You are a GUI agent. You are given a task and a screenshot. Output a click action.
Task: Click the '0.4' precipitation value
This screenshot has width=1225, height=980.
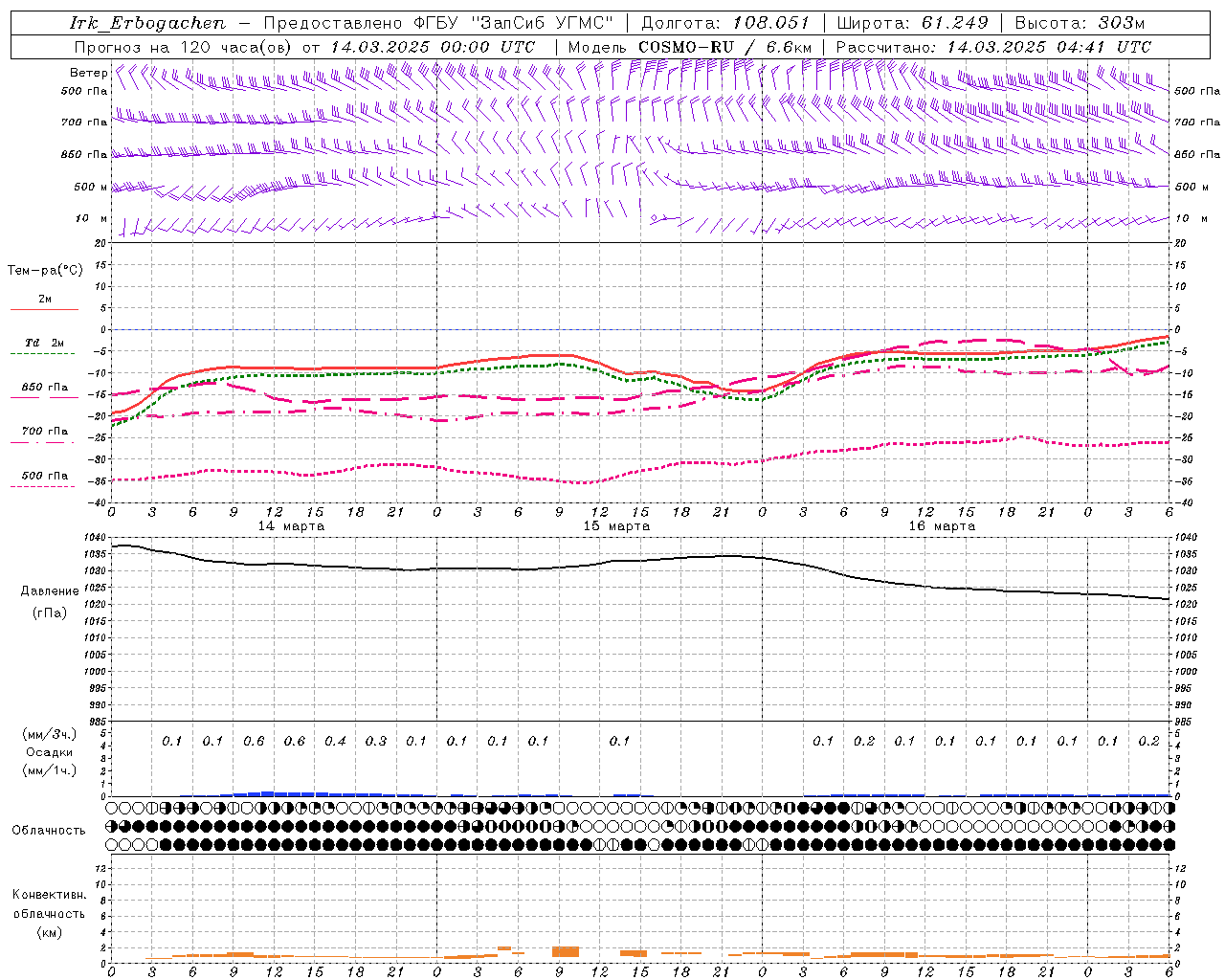click(335, 741)
